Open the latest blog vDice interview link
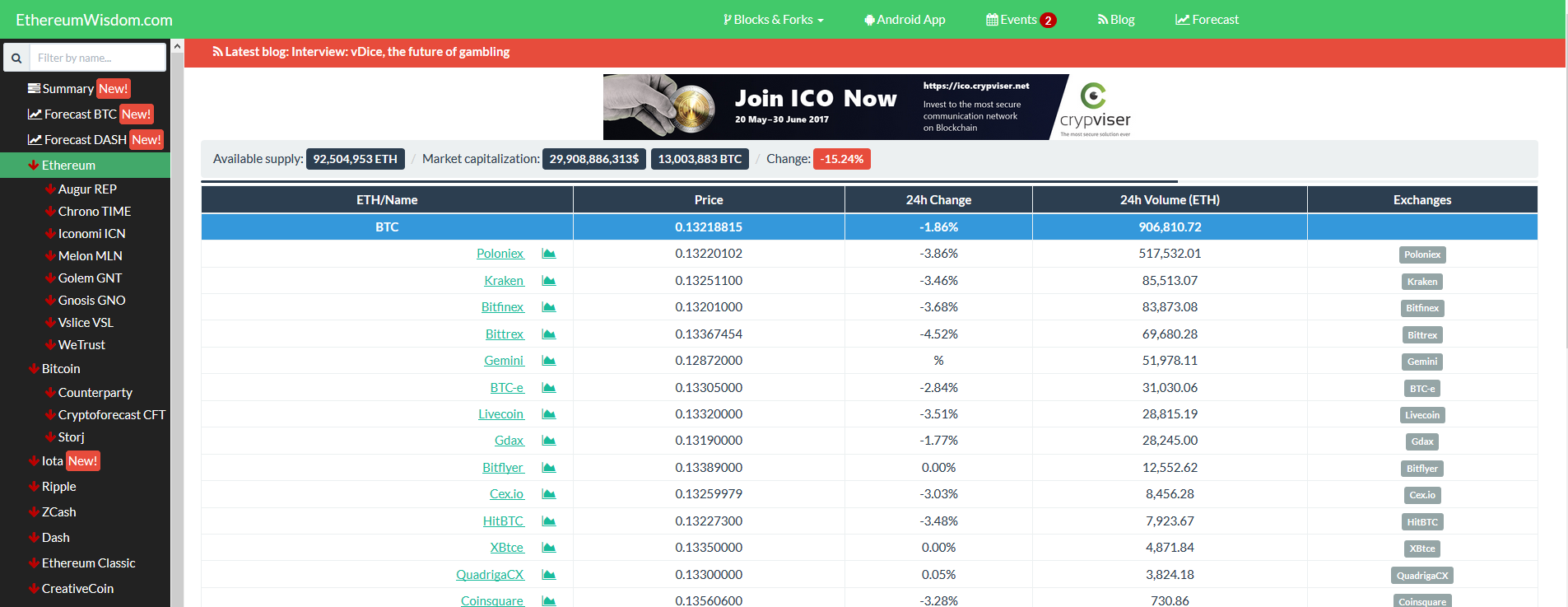Viewport: 1568px width, 607px height. click(361, 52)
